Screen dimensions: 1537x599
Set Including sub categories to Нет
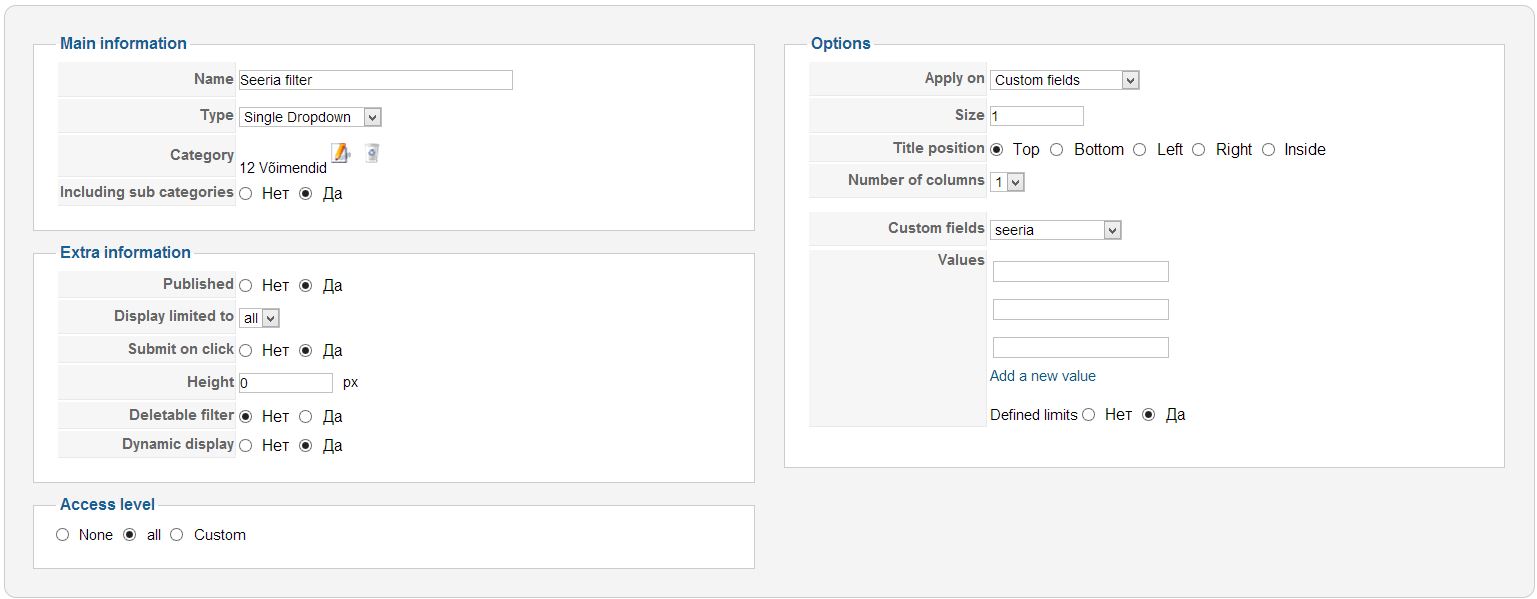tap(246, 194)
